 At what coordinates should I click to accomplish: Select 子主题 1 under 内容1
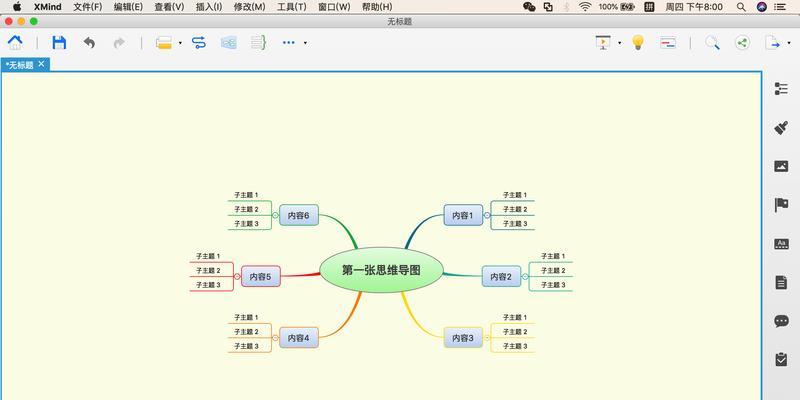515,195
